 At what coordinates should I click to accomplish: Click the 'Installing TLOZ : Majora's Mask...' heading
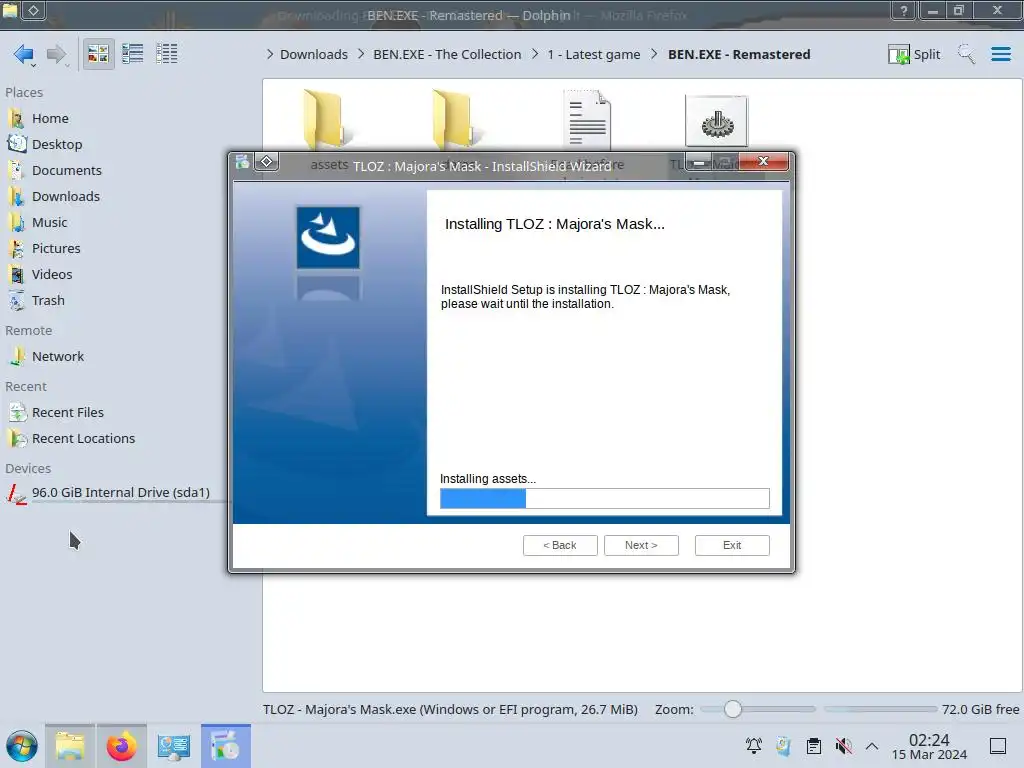554,224
